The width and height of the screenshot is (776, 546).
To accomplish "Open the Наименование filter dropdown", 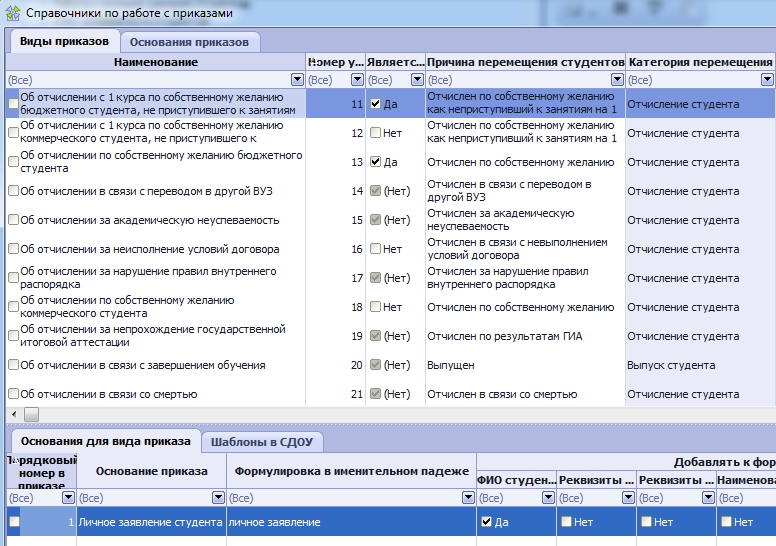I will click(297, 79).
